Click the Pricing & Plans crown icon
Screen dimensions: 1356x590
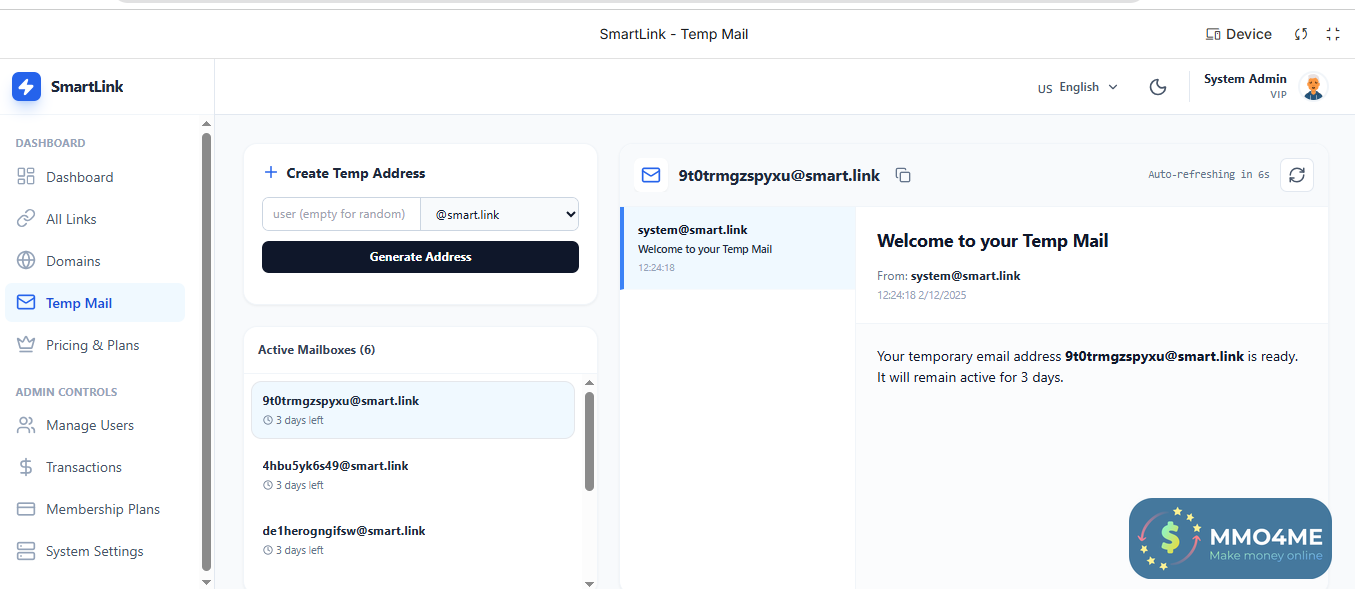(x=26, y=345)
